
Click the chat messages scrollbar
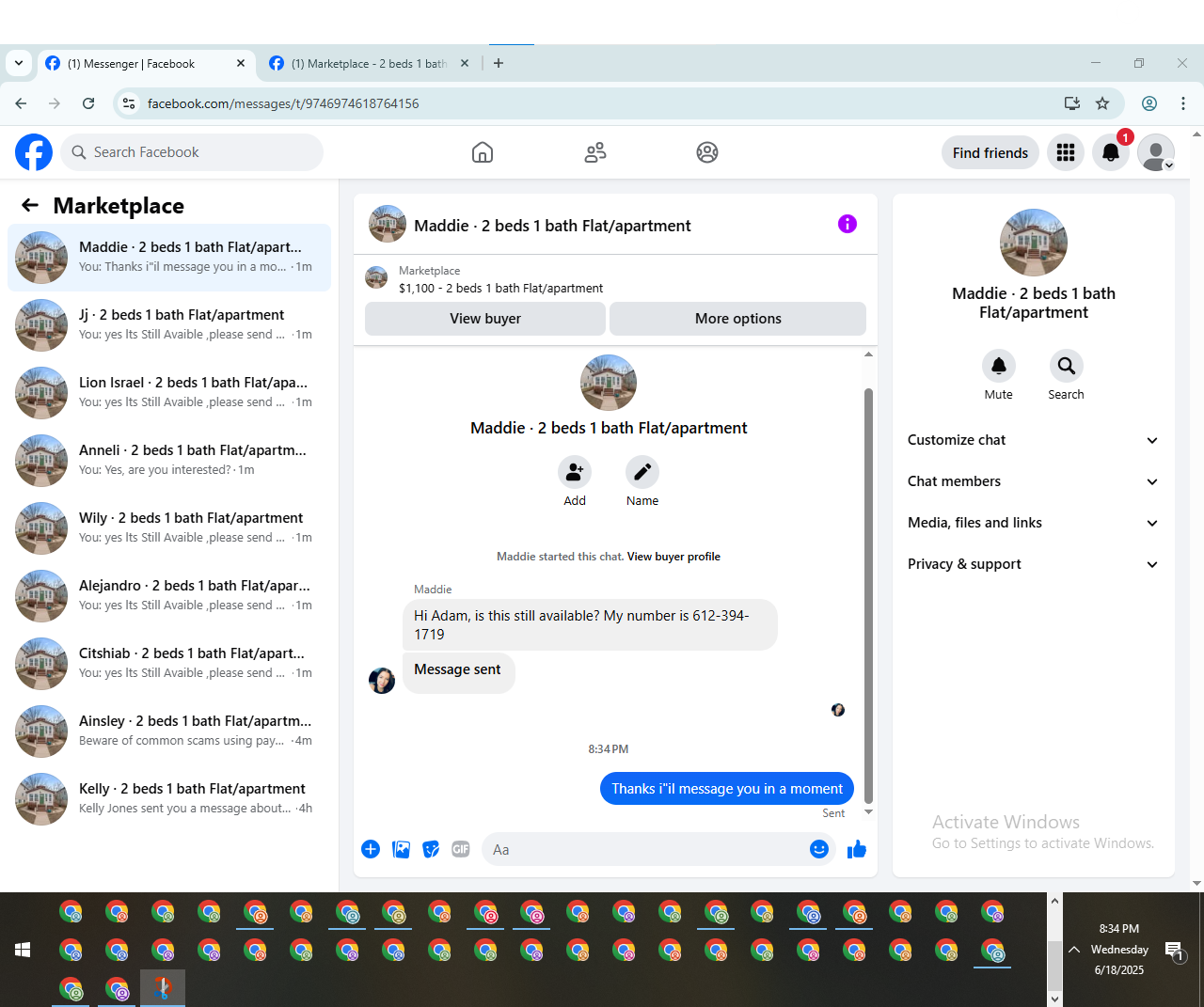coord(868,594)
